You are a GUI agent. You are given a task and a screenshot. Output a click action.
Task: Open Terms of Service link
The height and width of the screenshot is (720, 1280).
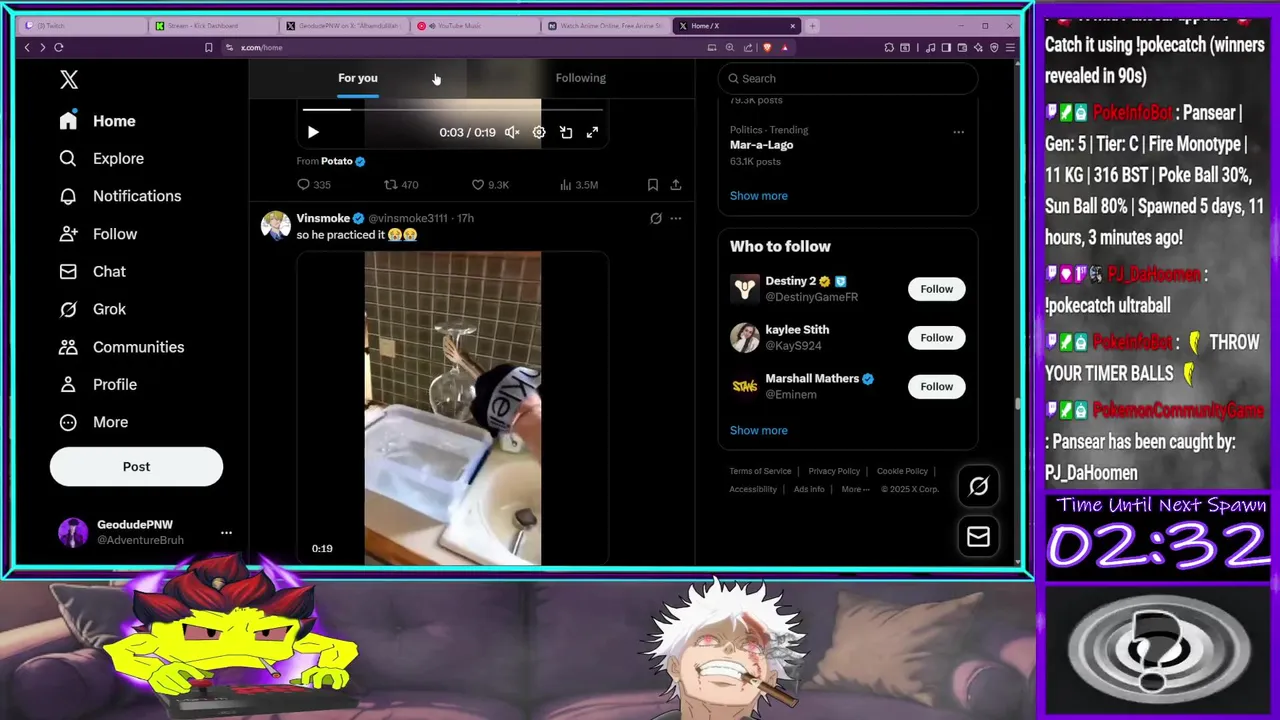760,471
